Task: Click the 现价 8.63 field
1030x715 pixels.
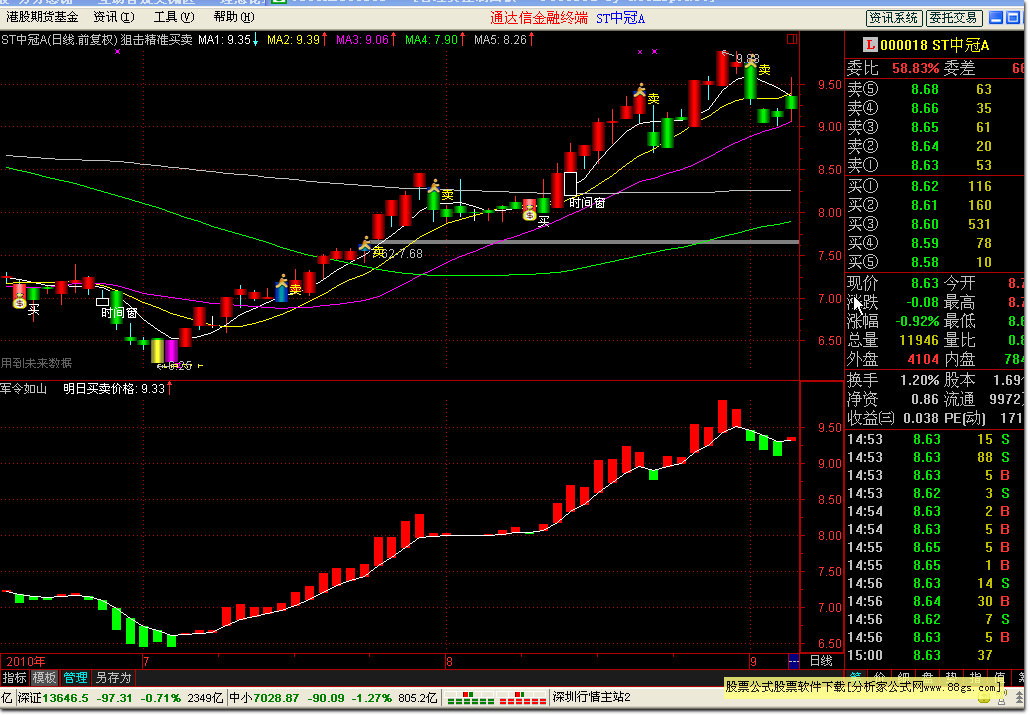Action: (893, 283)
